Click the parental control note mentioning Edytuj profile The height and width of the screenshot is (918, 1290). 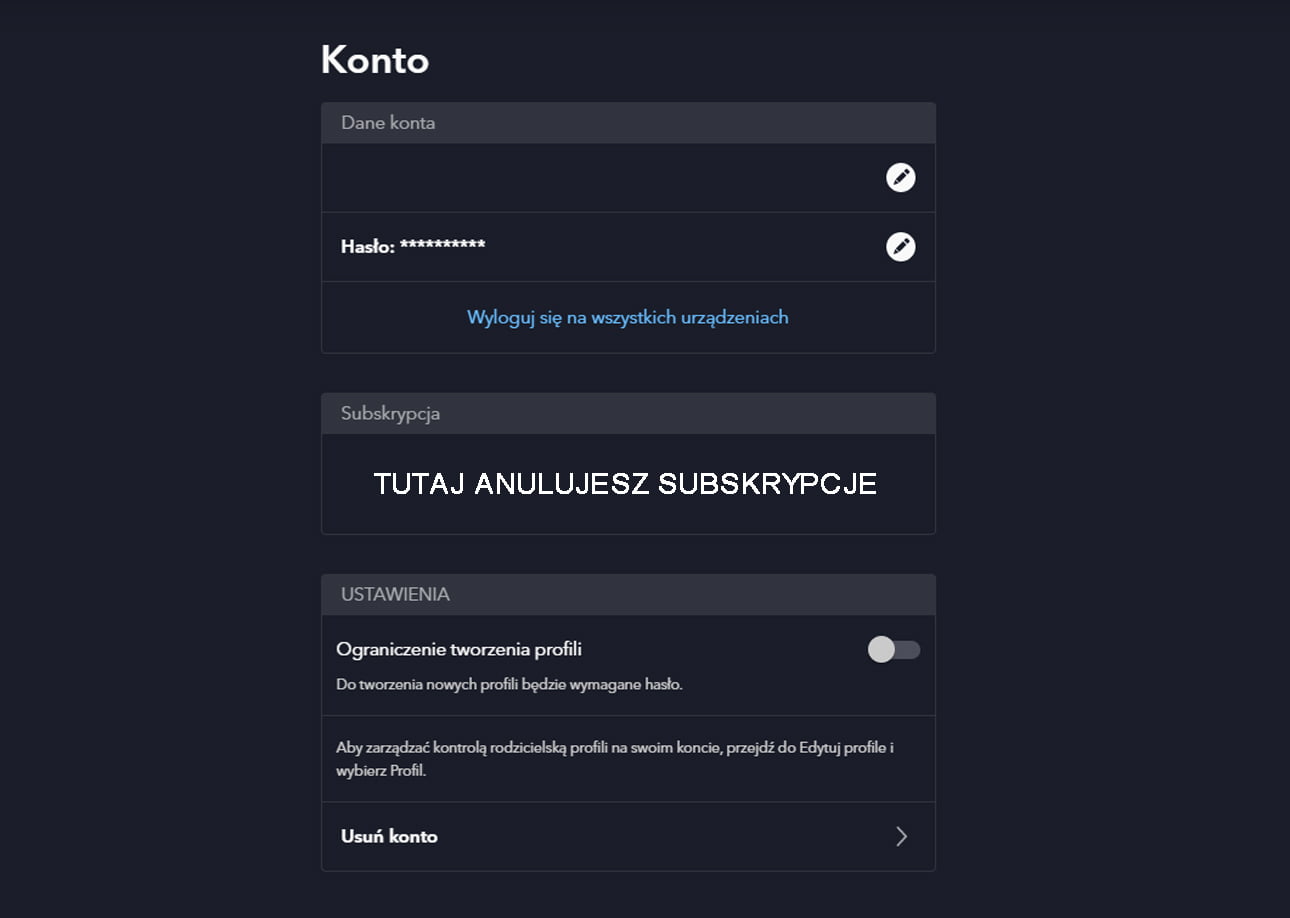coord(615,757)
